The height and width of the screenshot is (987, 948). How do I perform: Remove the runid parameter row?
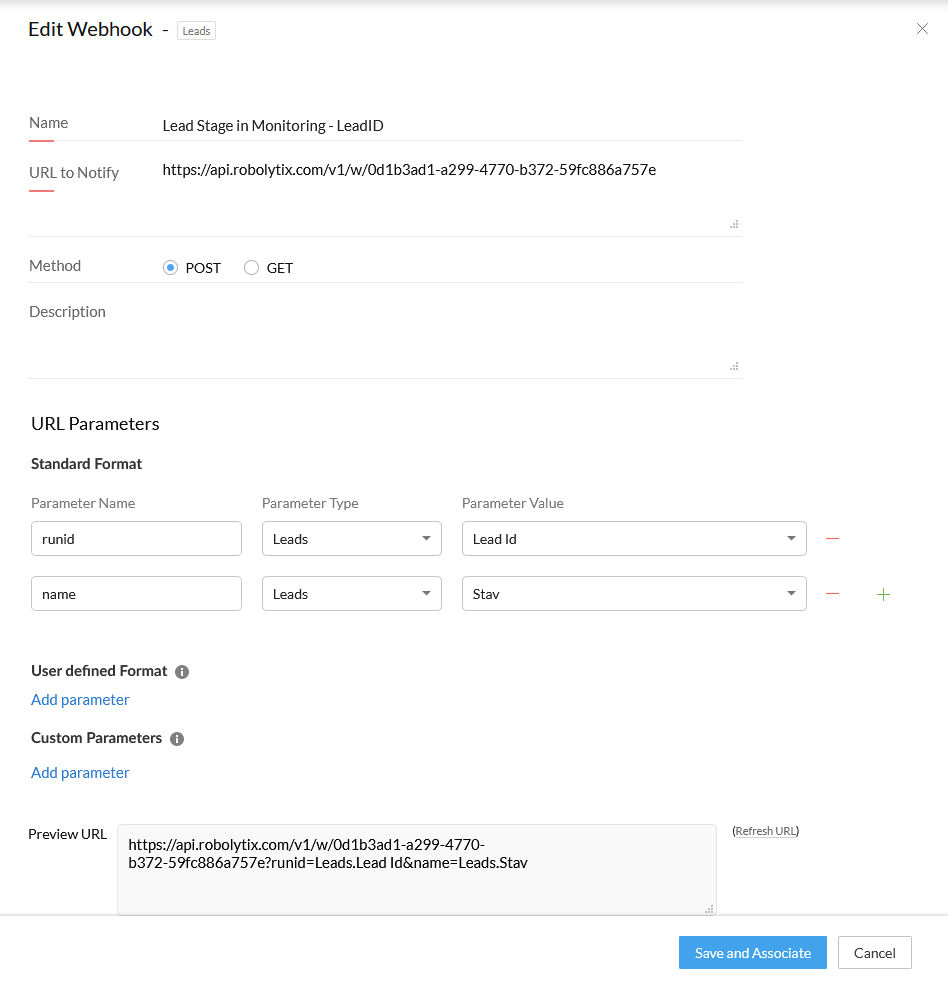[x=832, y=539]
